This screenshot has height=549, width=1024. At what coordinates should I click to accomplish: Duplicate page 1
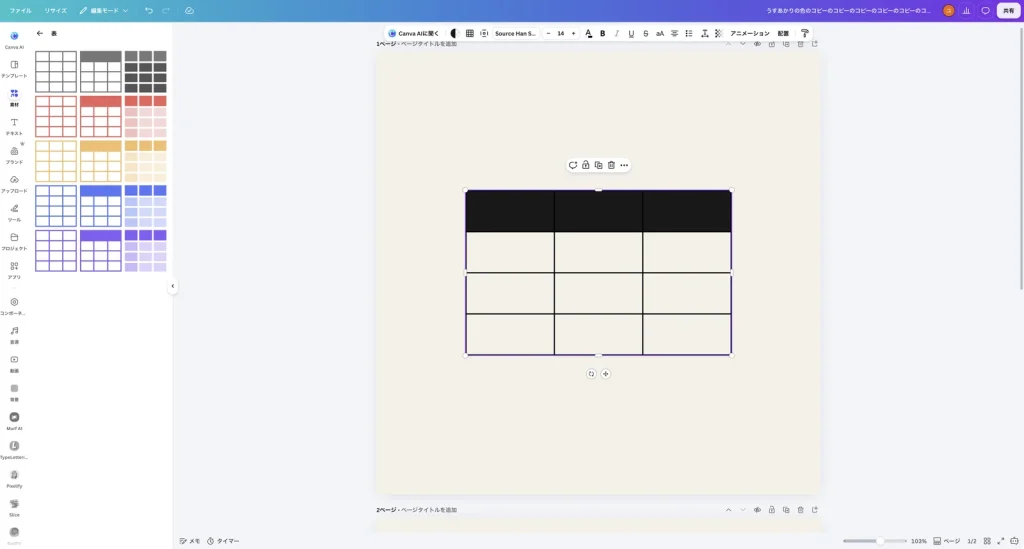[x=786, y=44]
